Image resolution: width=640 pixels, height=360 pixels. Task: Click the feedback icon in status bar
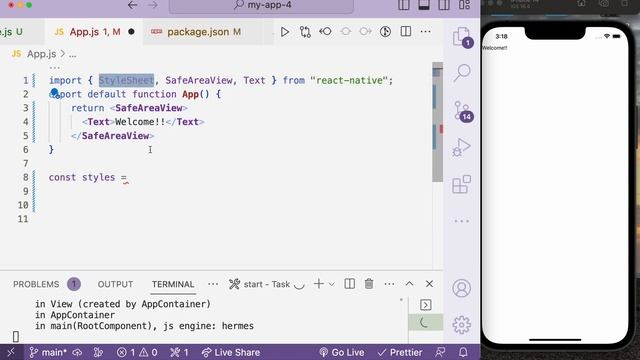pyautogui.click(x=440, y=352)
